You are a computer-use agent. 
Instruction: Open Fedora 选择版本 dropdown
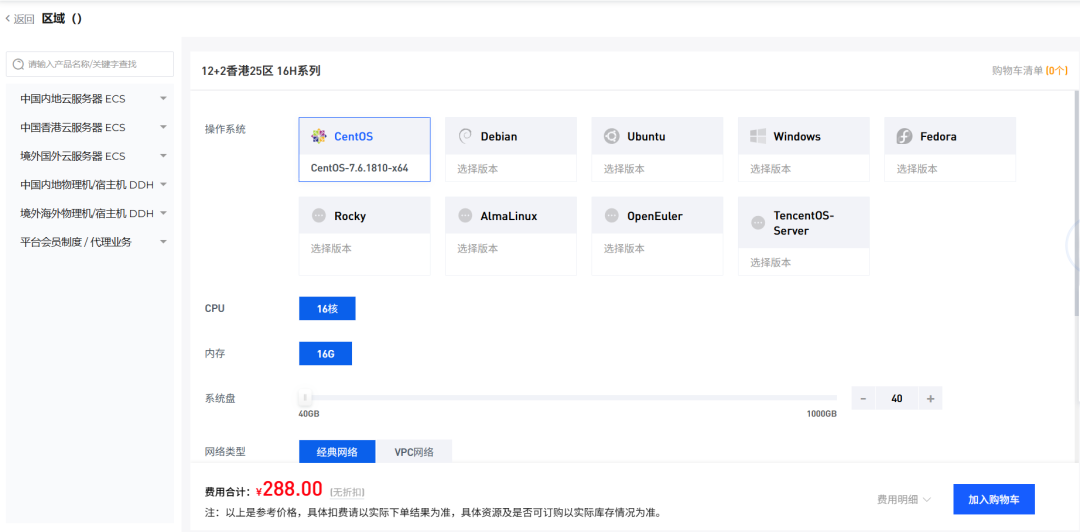(x=950, y=168)
